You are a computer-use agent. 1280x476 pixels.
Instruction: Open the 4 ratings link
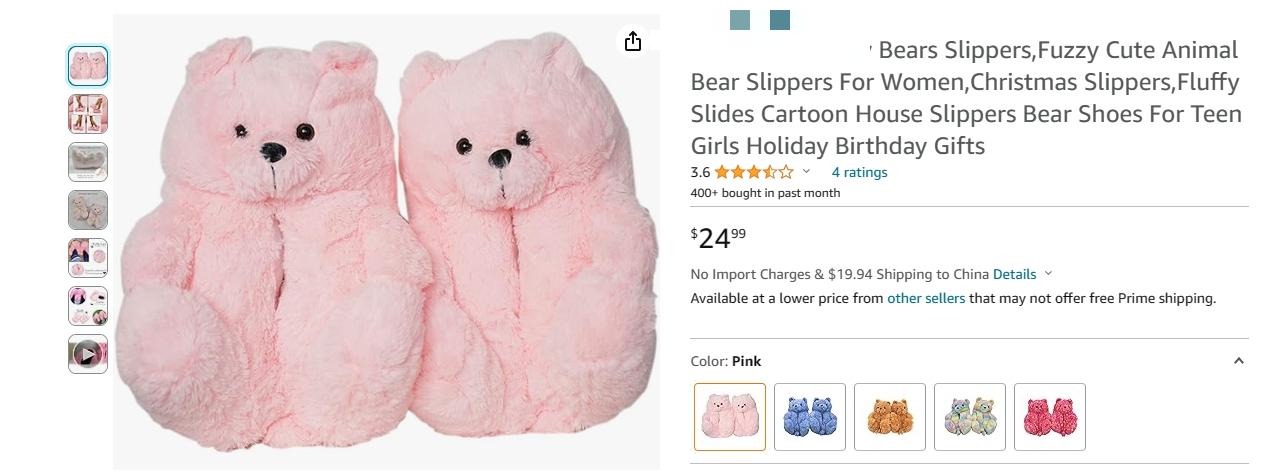point(859,172)
